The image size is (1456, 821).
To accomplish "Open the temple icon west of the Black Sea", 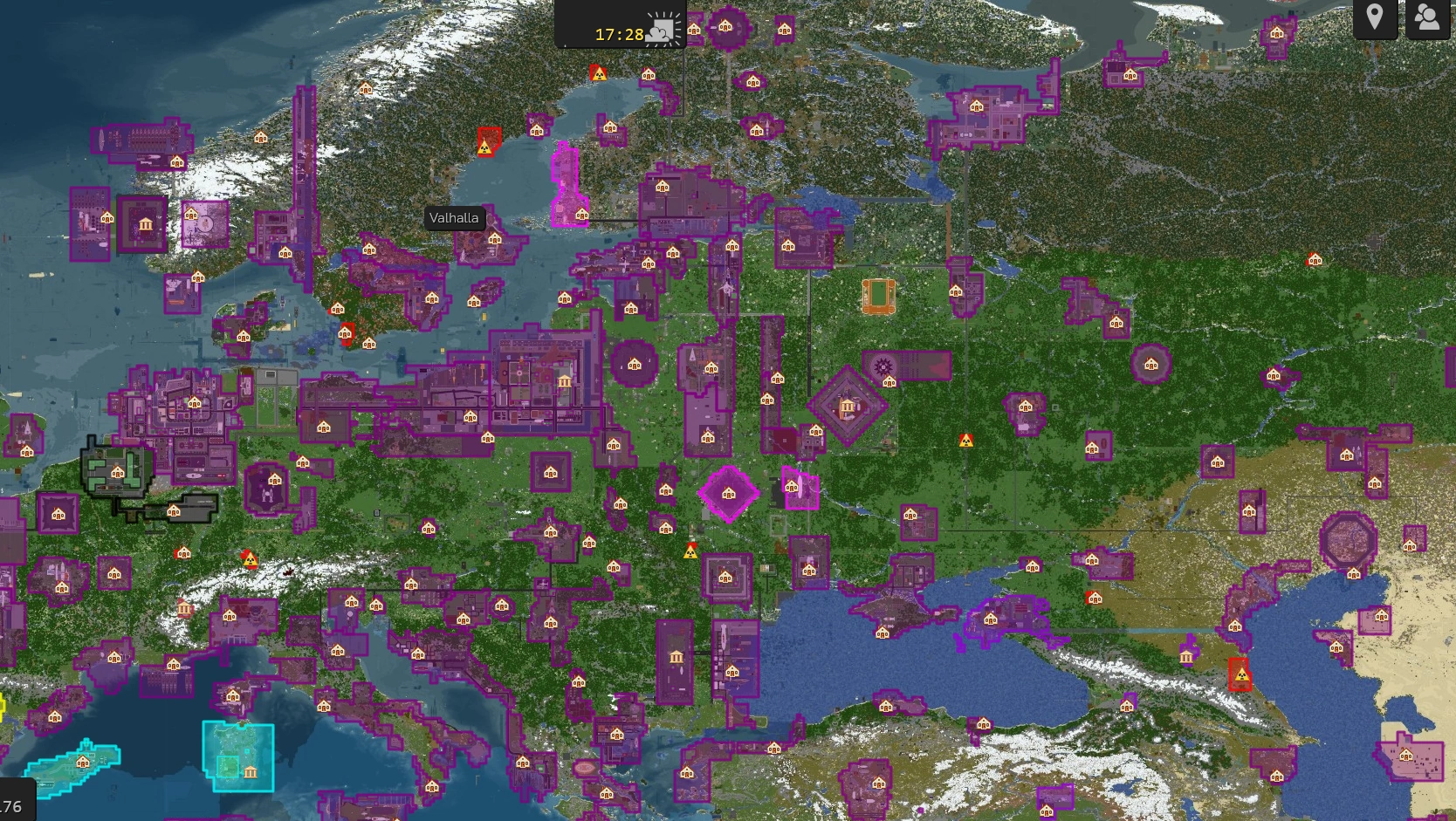I will (x=676, y=657).
